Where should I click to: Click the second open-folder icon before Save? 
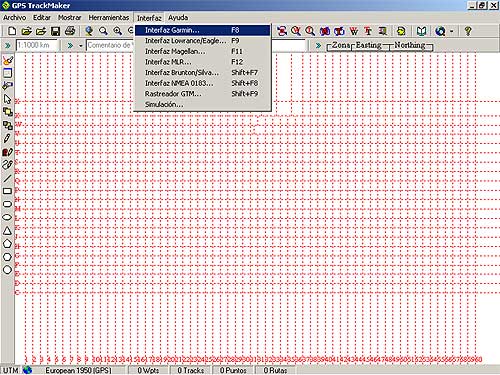tap(41, 31)
